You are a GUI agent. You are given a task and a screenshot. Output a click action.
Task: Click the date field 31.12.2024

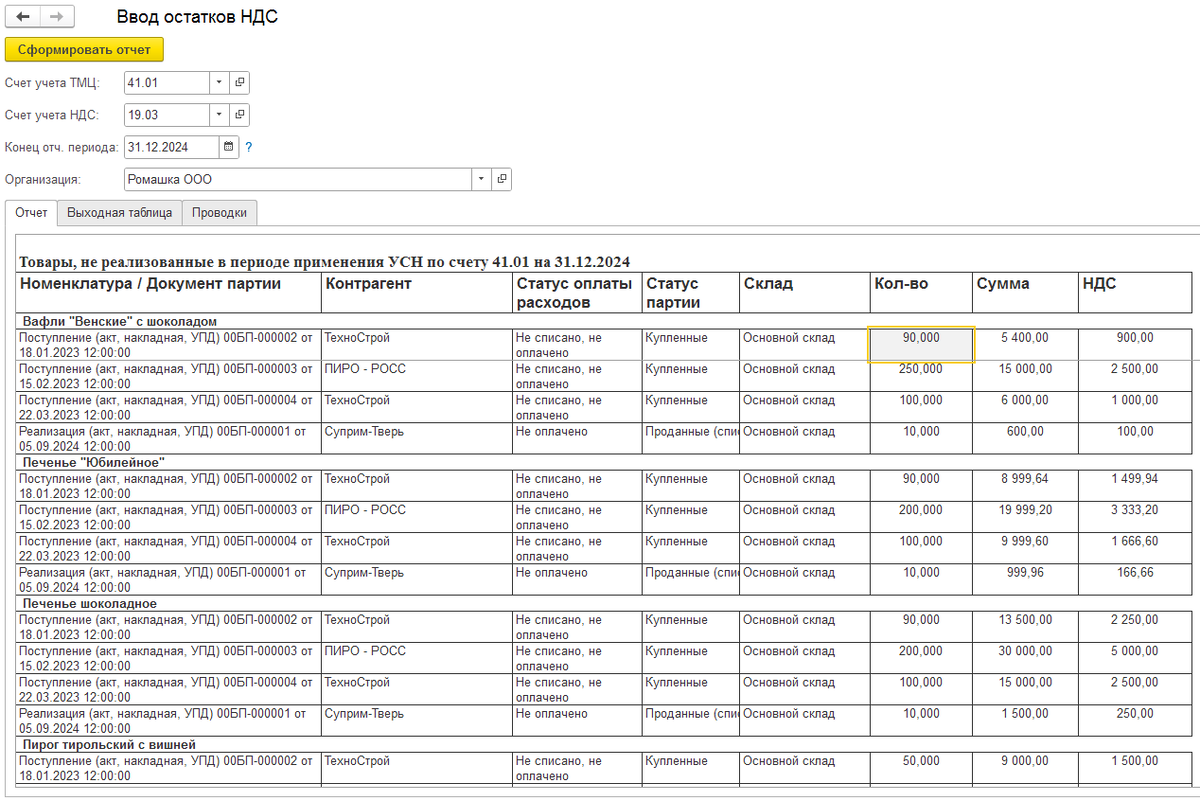tap(171, 147)
